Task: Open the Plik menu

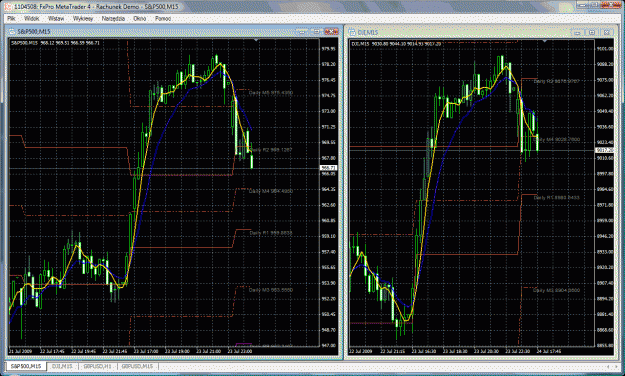Action: (11, 19)
